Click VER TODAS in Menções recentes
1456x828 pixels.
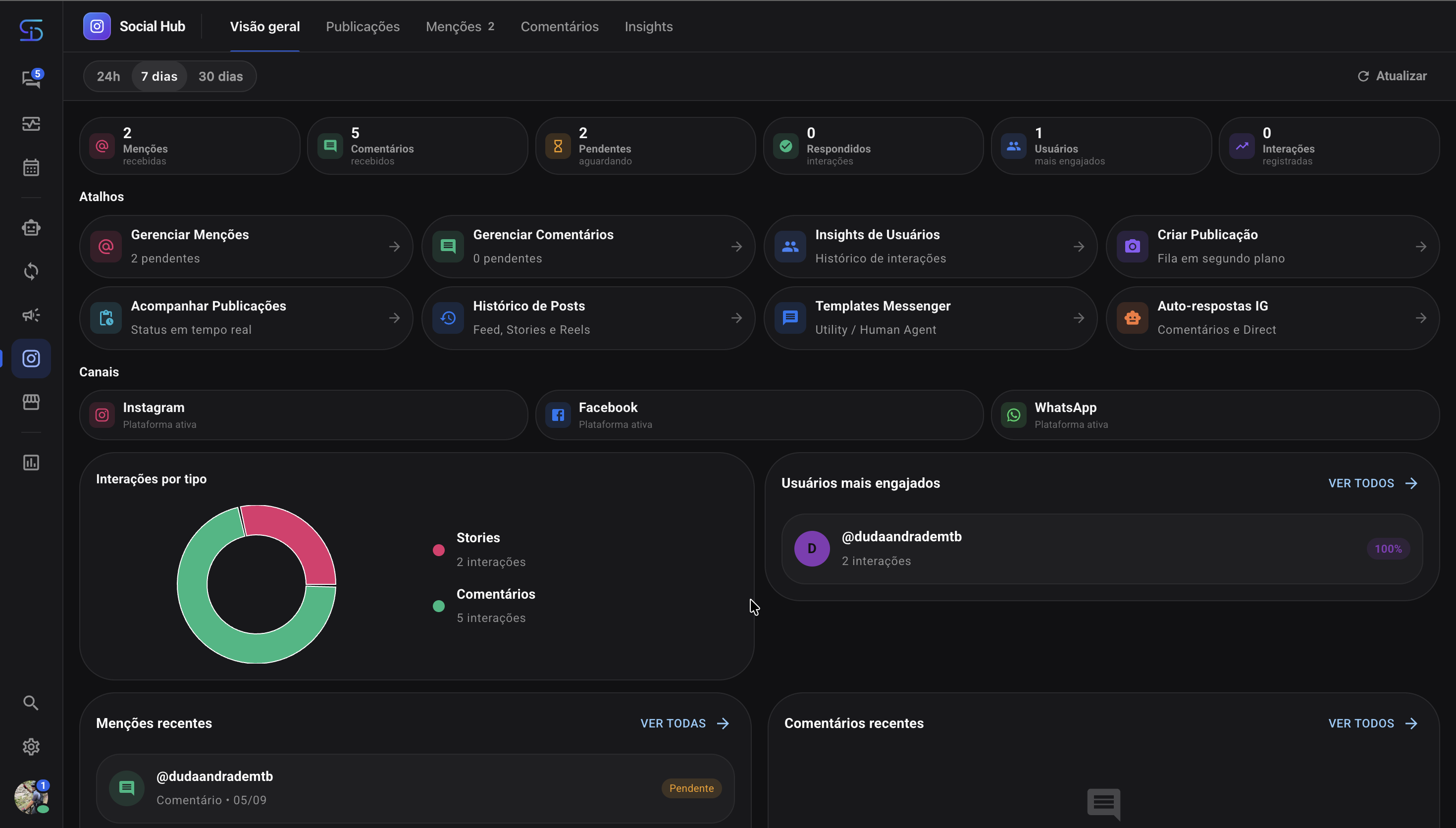(685, 724)
